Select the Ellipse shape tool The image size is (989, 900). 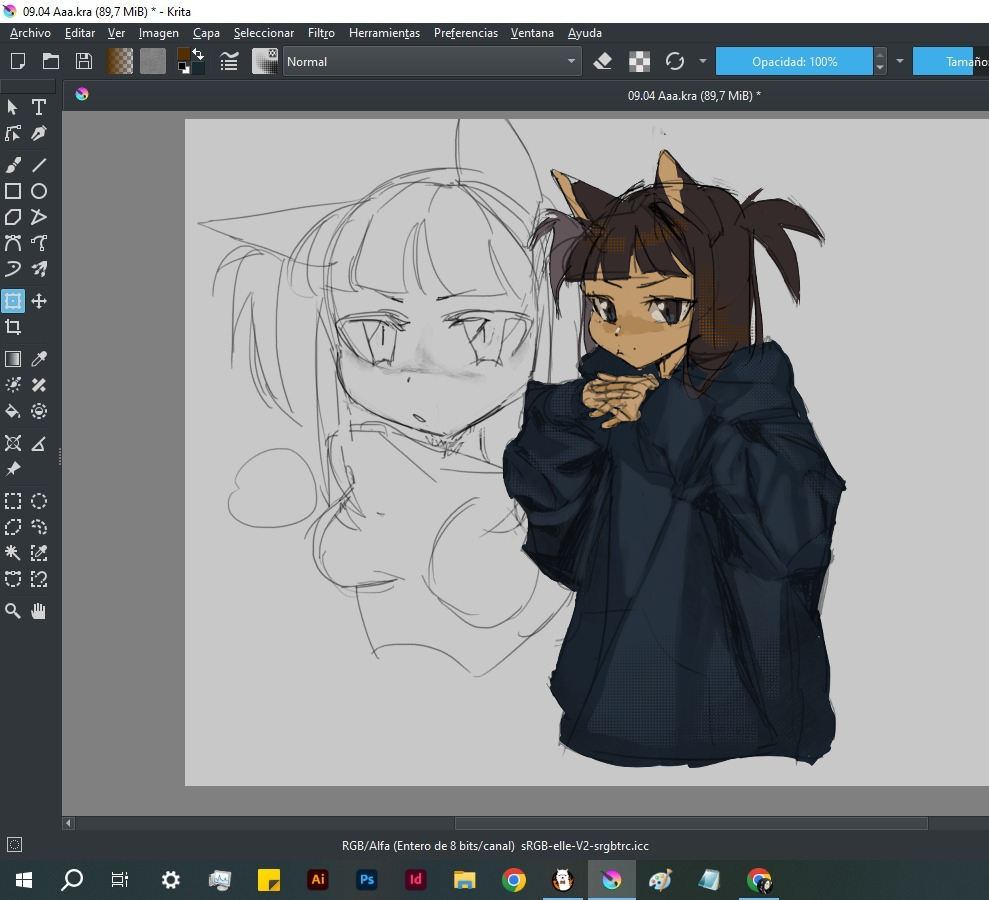39,191
